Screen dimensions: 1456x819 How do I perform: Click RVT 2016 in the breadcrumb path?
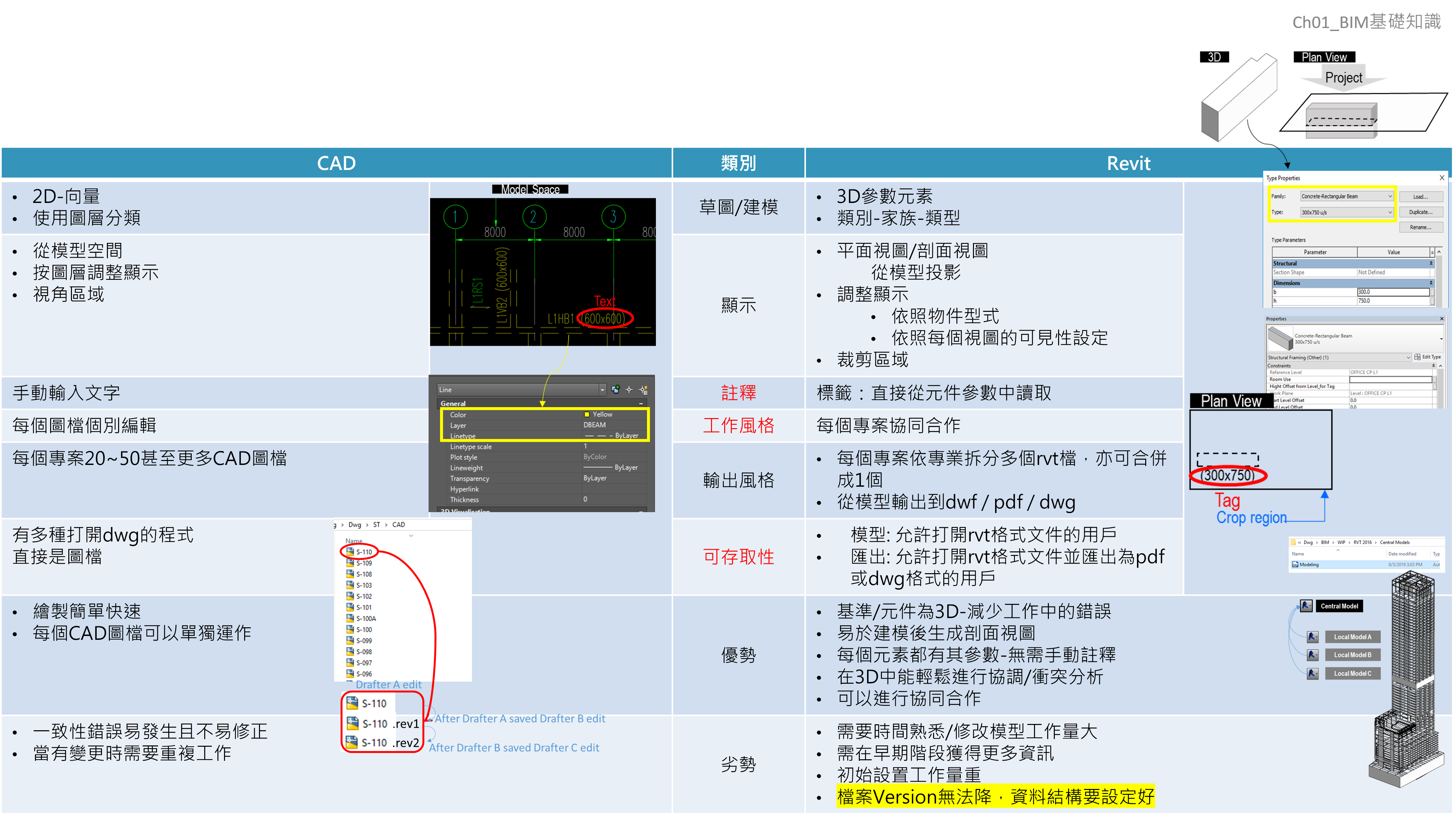coord(1362,542)
